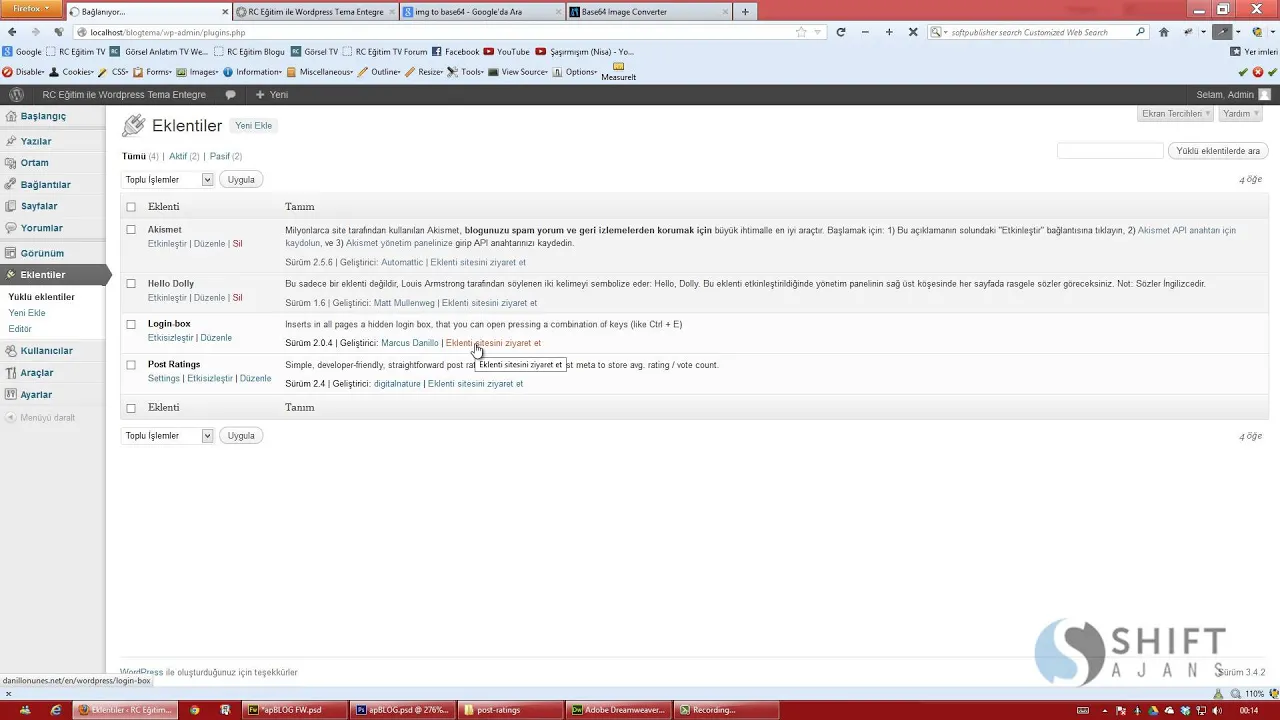Open the comments bubble in admin bar
Image resolution: width=1280 pixels, height=720 pixels.
point(230,95)
